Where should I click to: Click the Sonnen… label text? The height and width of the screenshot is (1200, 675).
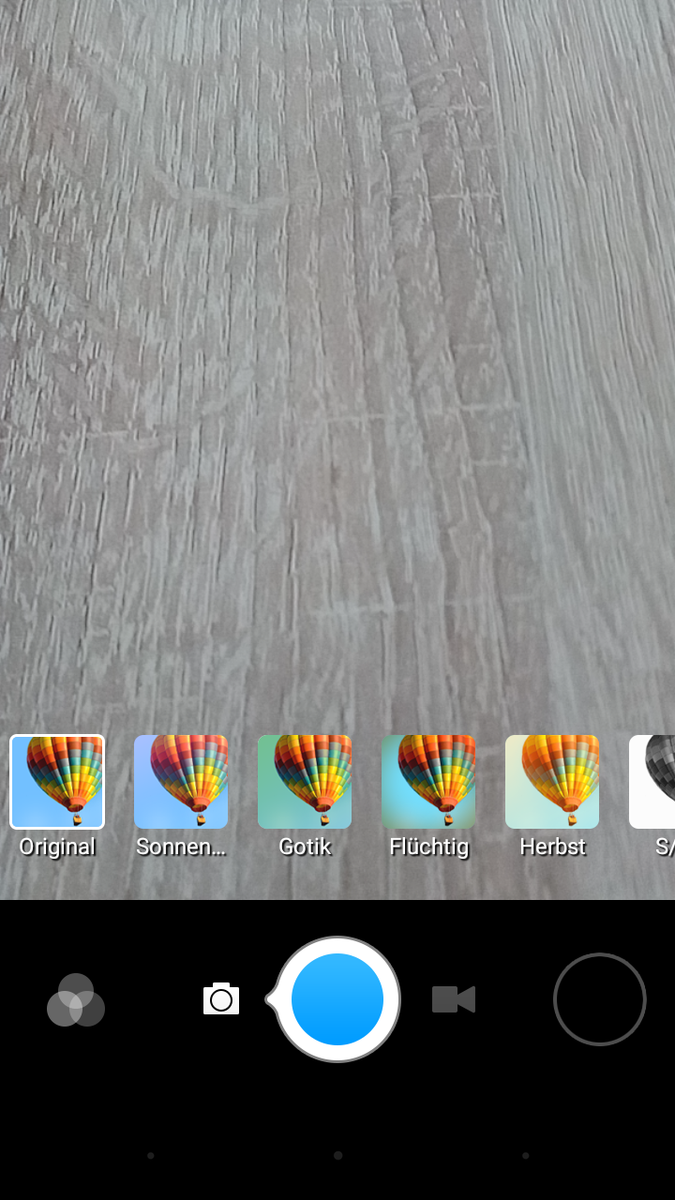(181, 847)
